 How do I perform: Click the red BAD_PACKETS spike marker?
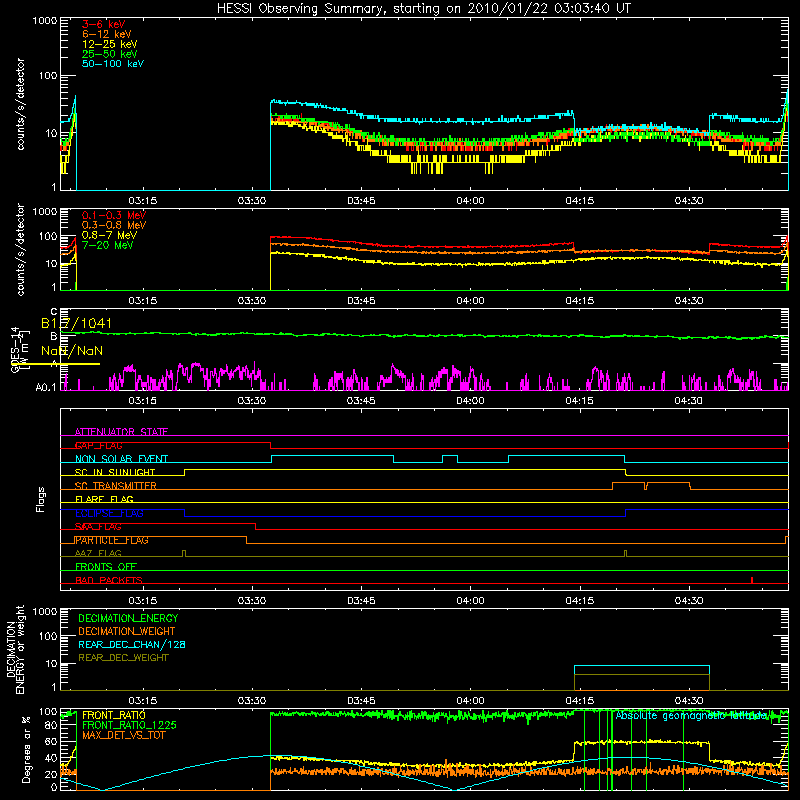tap(752, 580)
